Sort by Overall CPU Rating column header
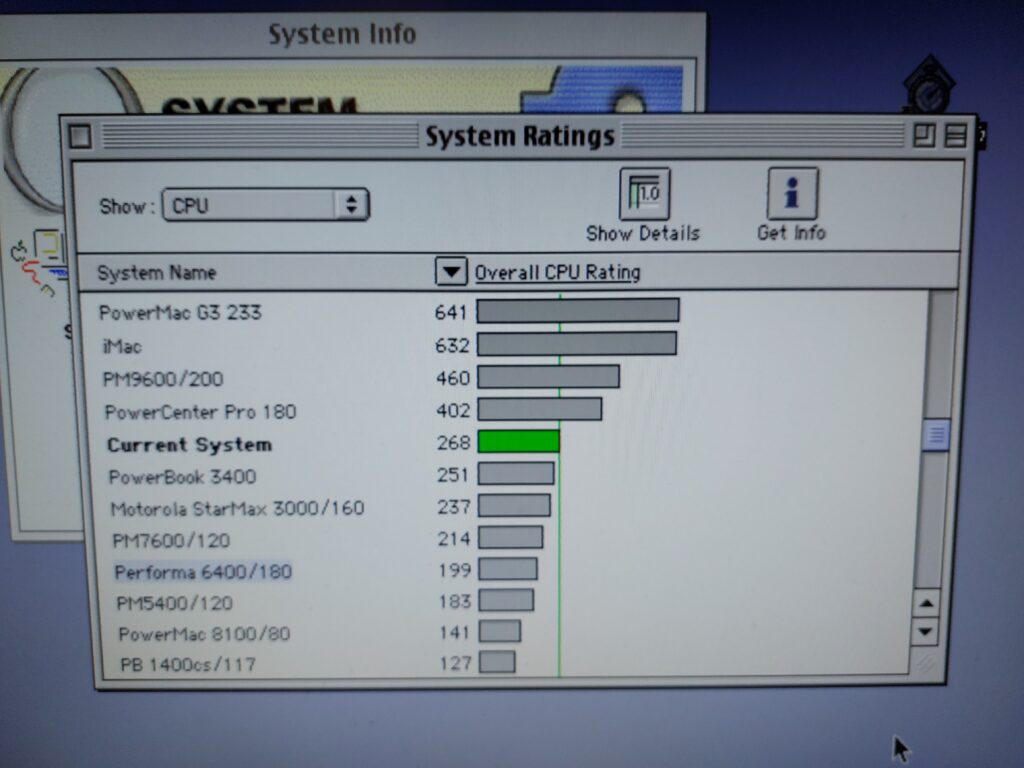This screenshot has width=1024, height=768. point(557,272)
